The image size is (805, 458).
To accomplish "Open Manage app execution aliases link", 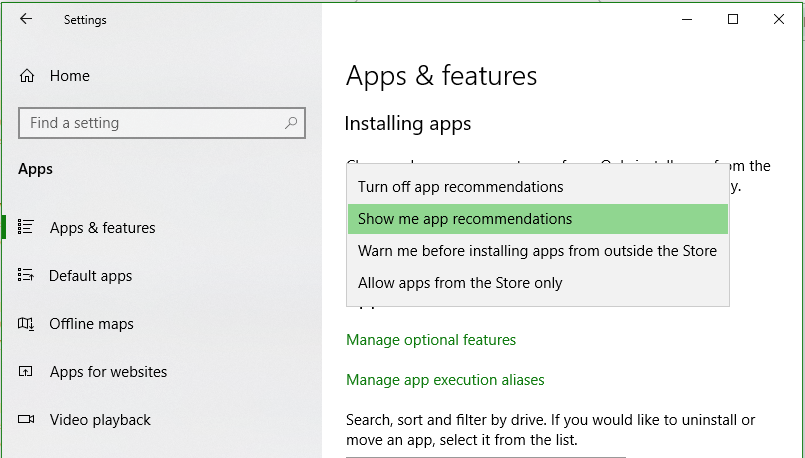I will pyautogui.click(x=445, y=380).
